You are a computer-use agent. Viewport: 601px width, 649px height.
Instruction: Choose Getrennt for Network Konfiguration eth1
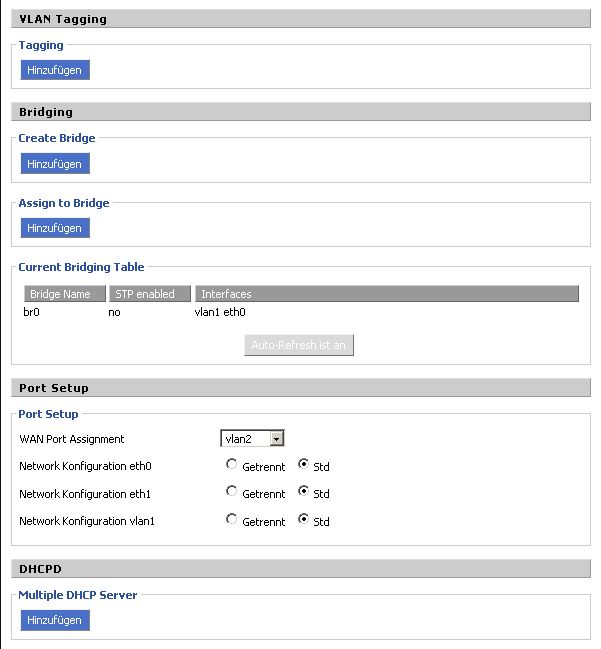coord(232,492)
